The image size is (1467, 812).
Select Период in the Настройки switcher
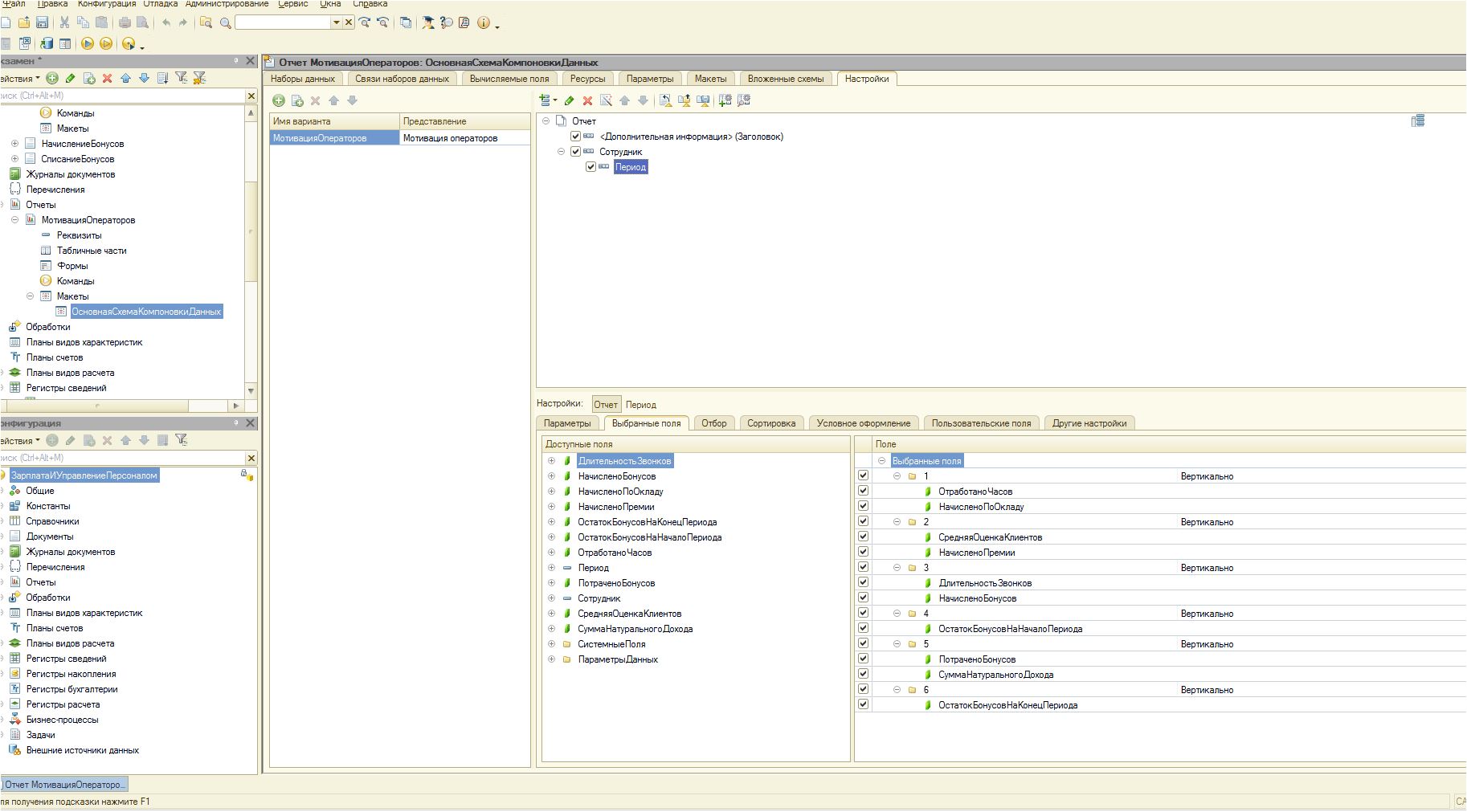(641, 405)
